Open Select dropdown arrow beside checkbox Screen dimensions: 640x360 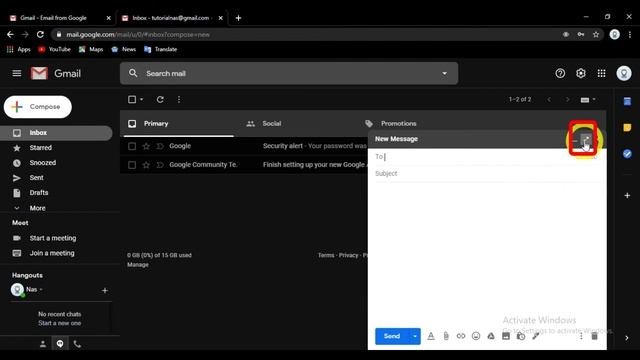(x=142, y=100)
